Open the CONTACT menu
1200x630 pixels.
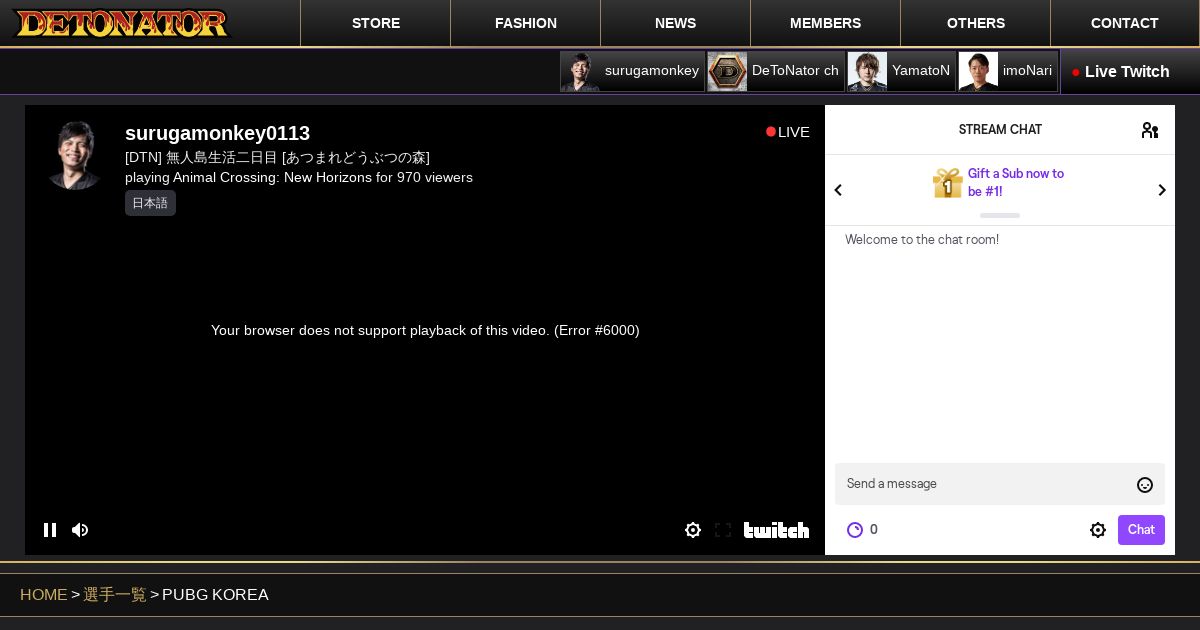tap(1125, 23)
